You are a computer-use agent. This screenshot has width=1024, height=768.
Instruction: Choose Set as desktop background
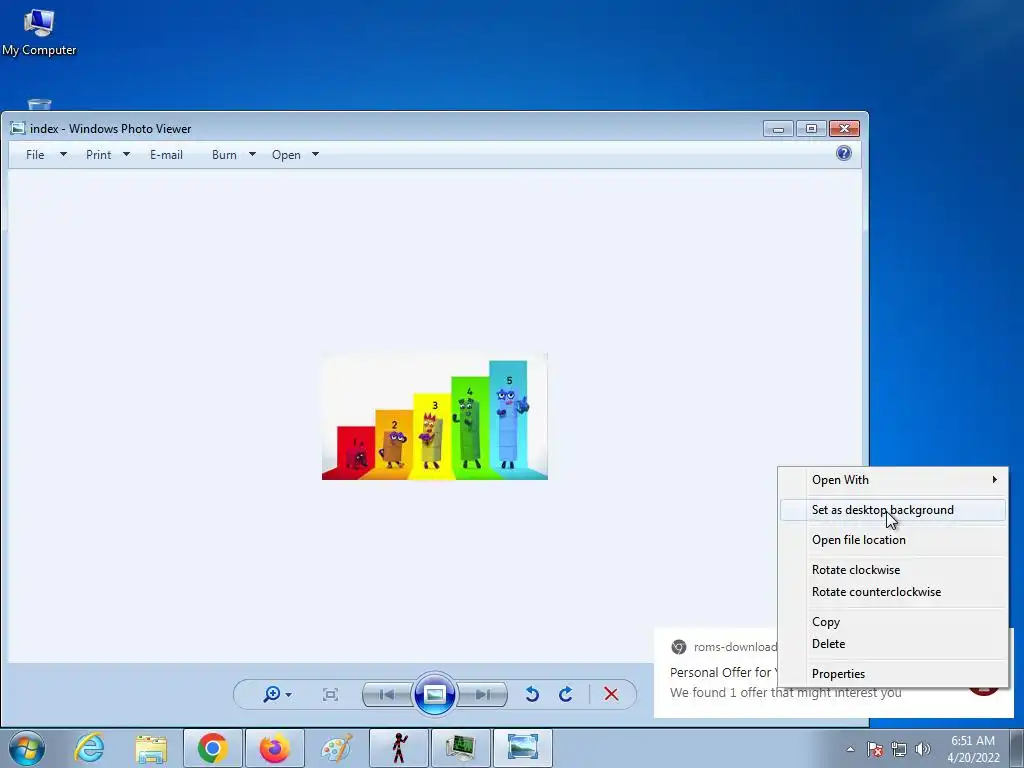click(893, 510)
